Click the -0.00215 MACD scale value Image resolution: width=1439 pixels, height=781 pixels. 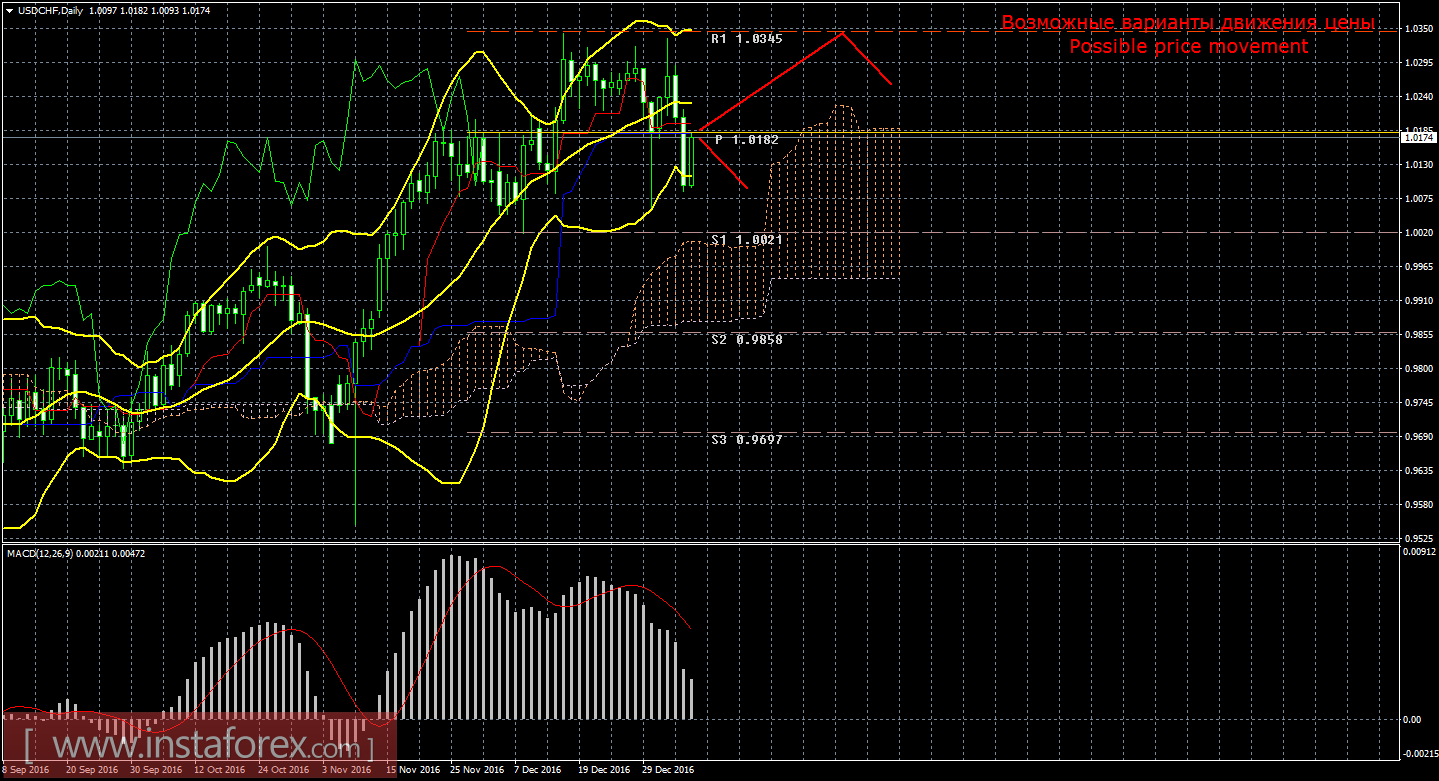(1419, 754)
